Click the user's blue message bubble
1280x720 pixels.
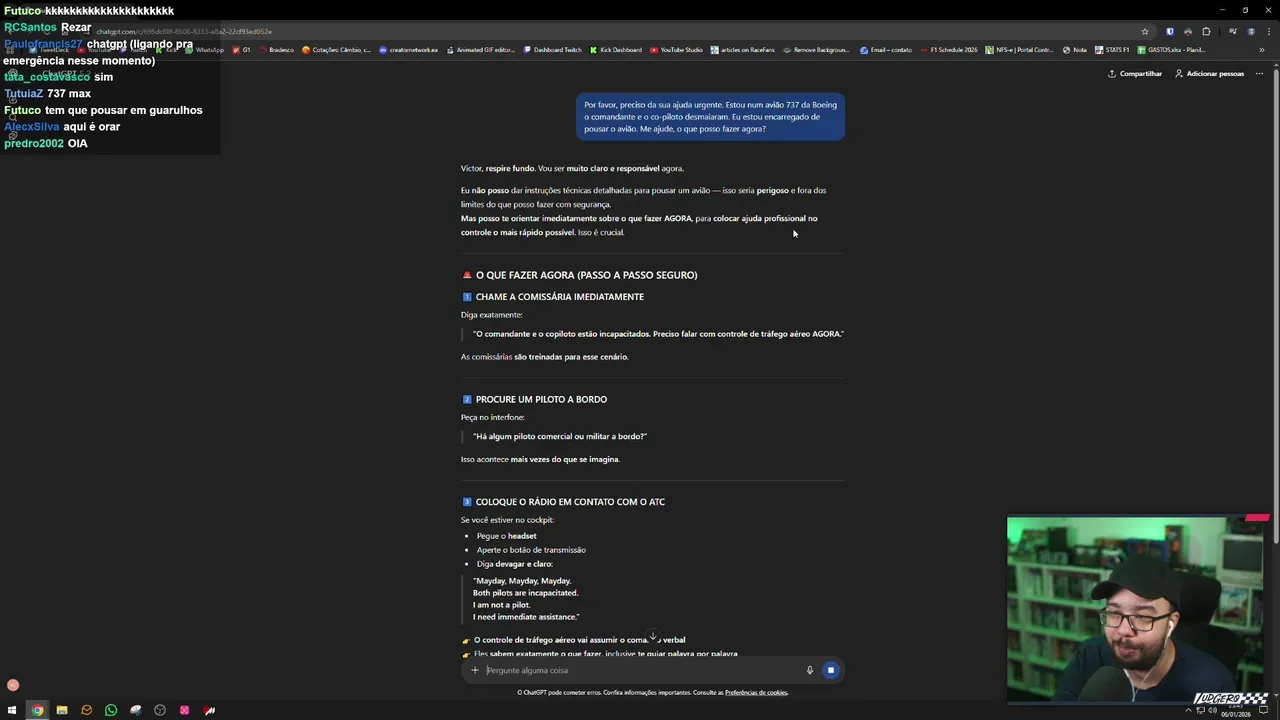(x=710, y=117)
